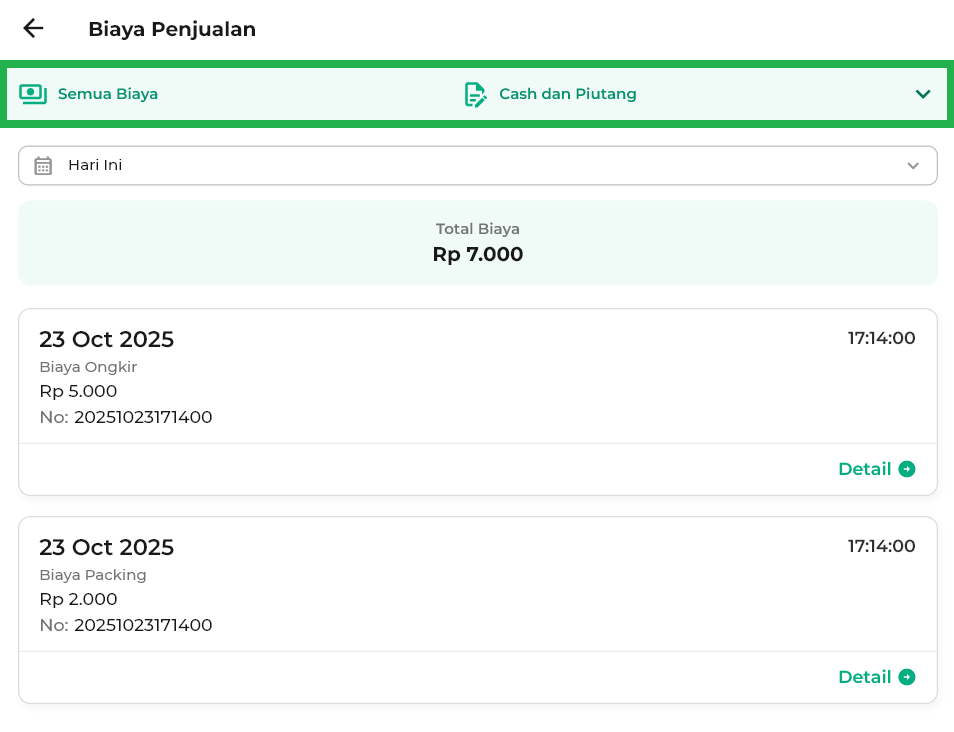Expand the filter bar chevron
Screen dimensions: 954x732
[x=922, y=94]
